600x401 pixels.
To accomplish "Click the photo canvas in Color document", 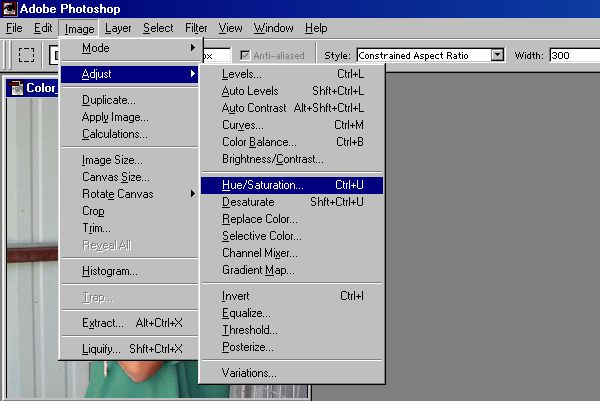I will (x=33, y=249).
